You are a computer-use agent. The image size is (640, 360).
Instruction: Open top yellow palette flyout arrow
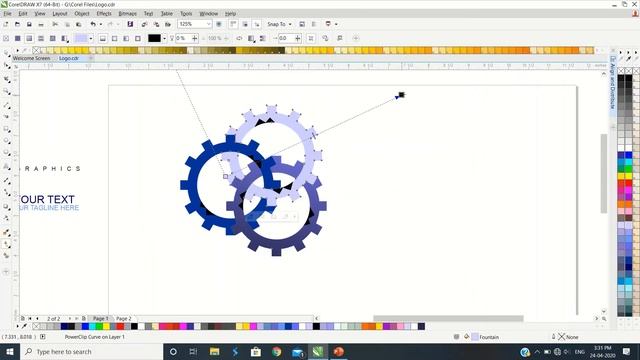[x=18, y=51]
